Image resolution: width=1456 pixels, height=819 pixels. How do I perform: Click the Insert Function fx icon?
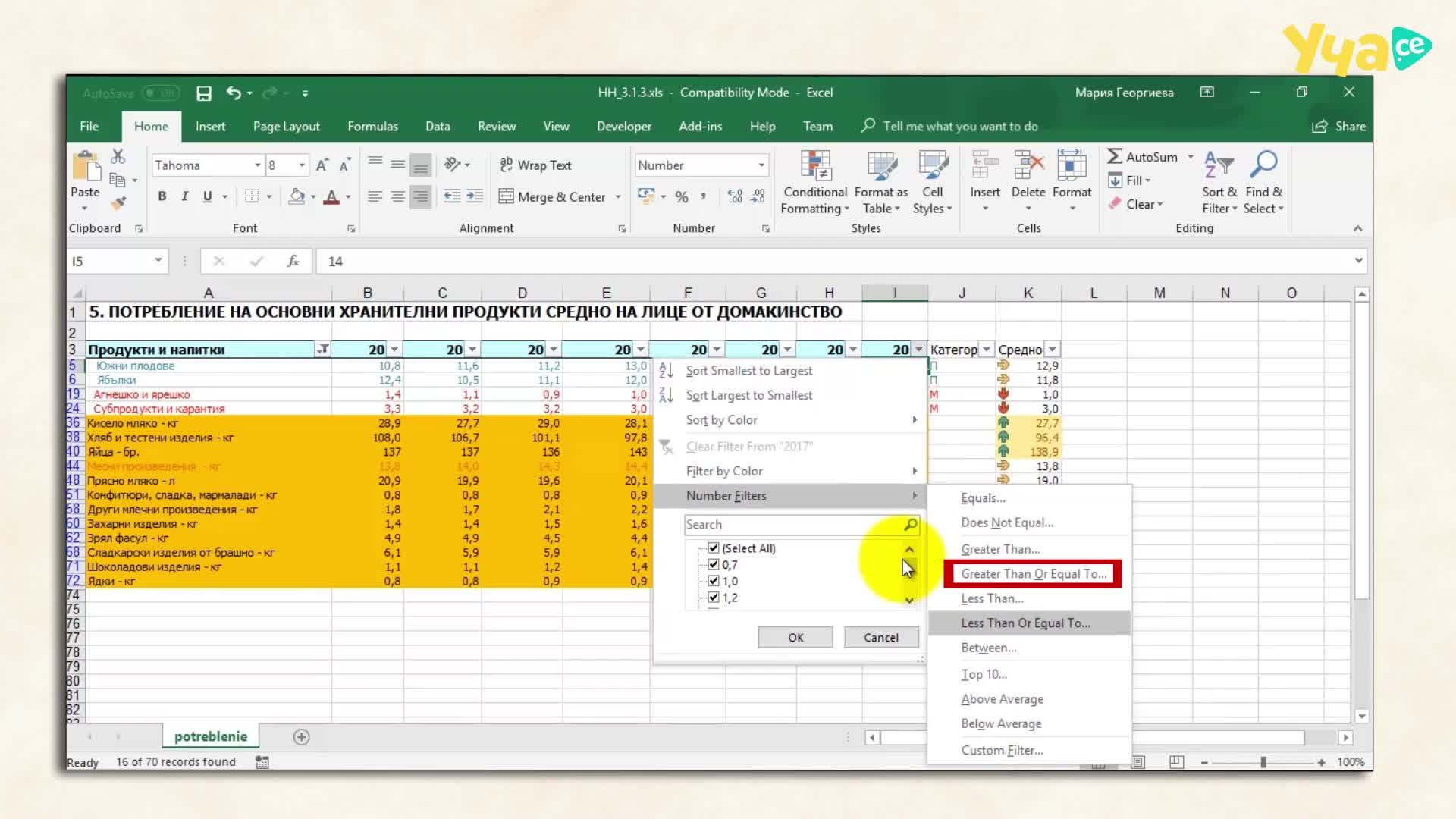click(x=293, y=261)
